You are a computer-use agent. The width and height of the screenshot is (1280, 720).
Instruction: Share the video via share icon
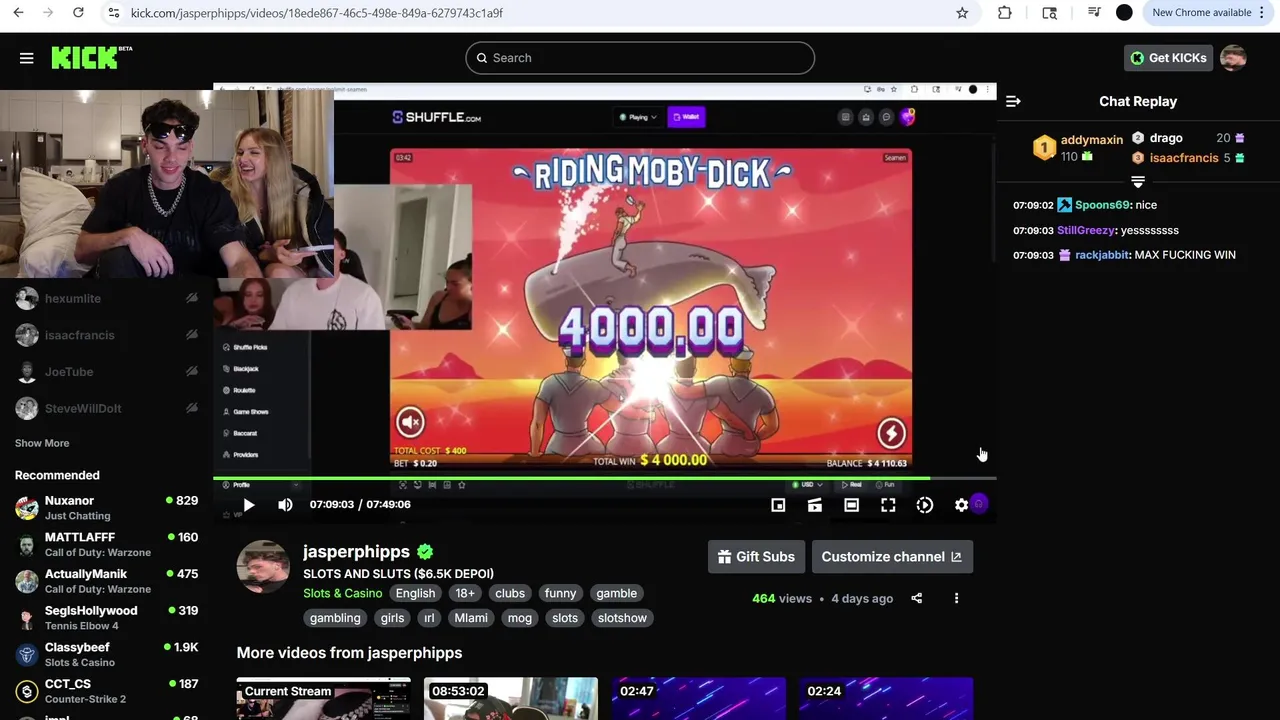point(916,598)
